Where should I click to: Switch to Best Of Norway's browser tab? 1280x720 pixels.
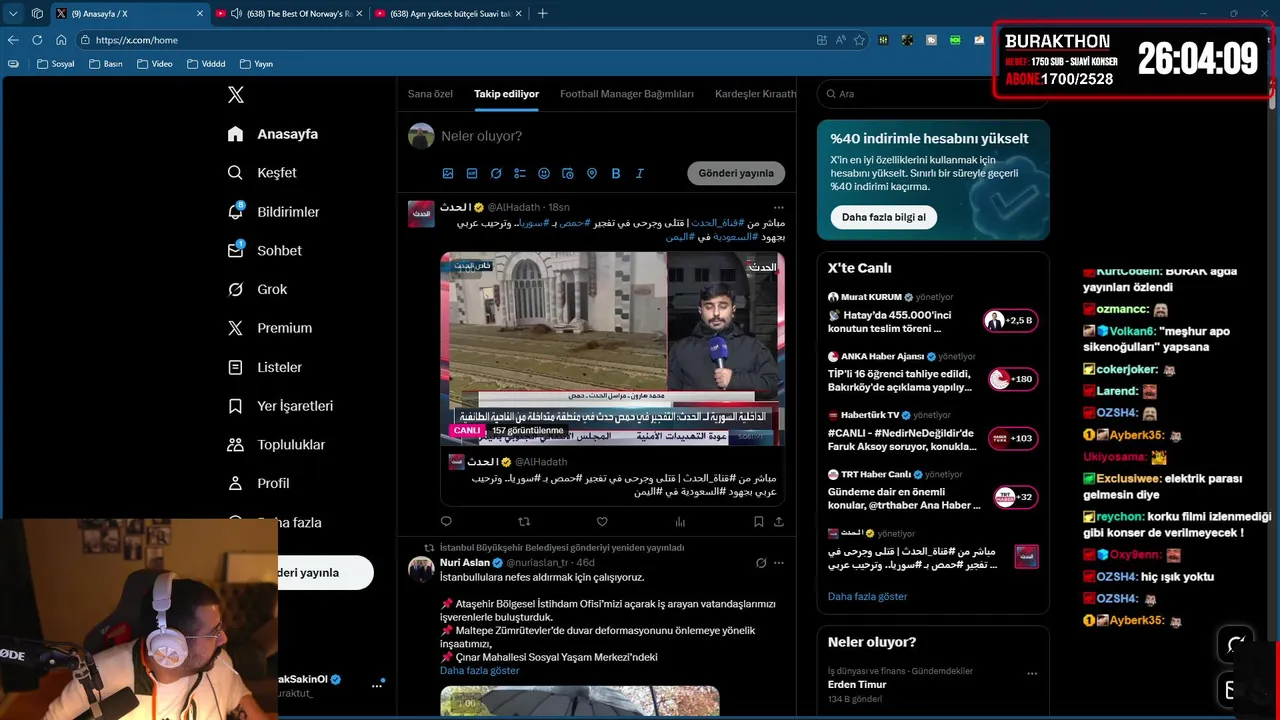pyautogui.click(x=290, y=13)
